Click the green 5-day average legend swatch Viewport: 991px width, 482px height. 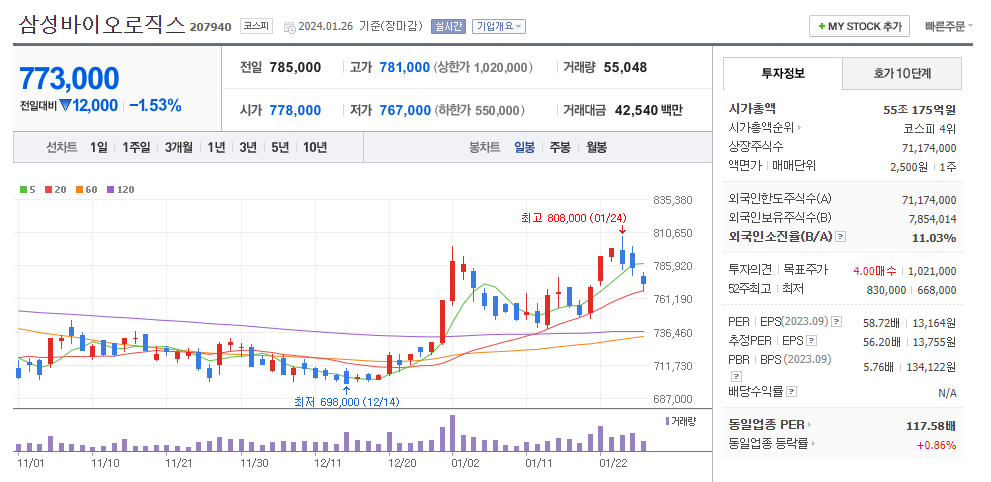(23, 190)
